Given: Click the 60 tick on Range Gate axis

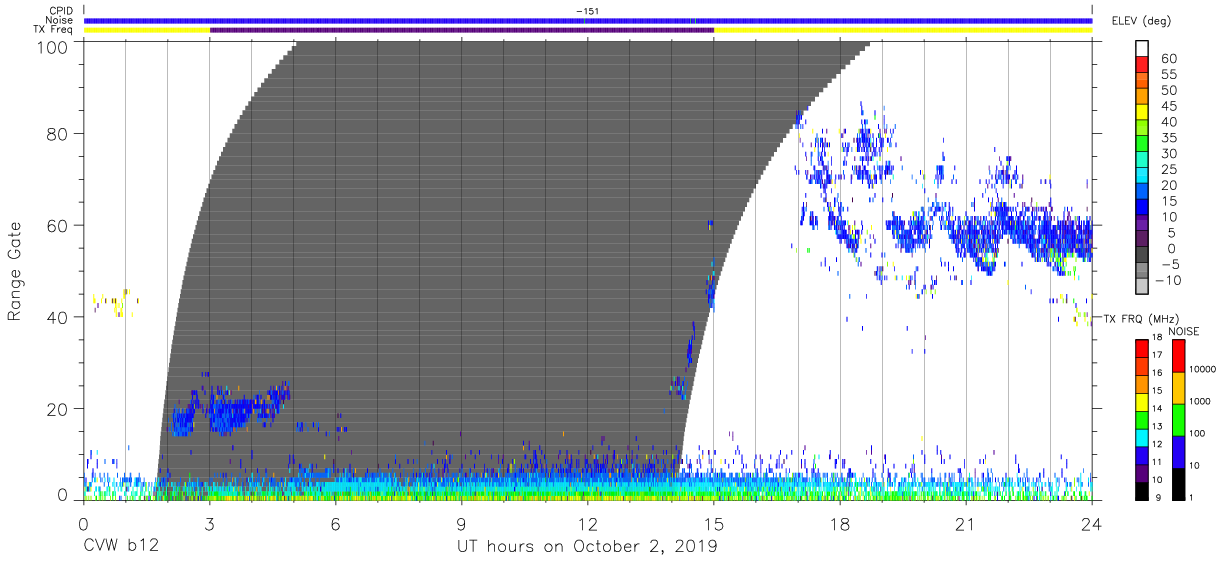Looking at the screenshot, I should click(58, 225).
